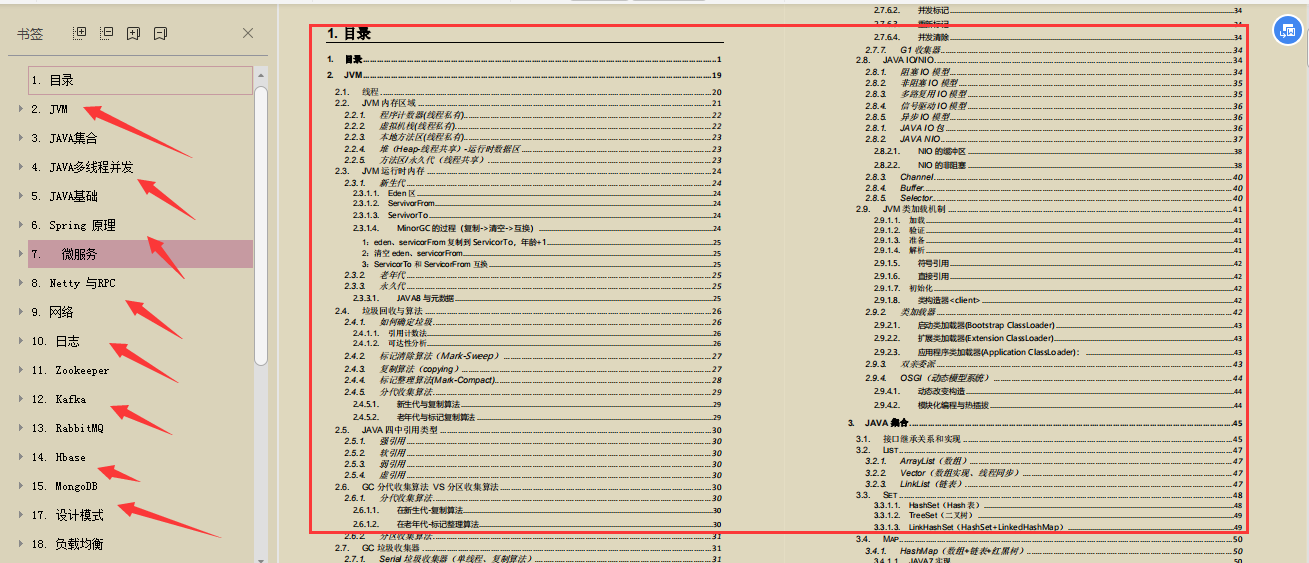Click the '2.3.3.1. JAVA8 与元数据' contents entry
Viewport: 1309px width, 563px height.
point(537,298)
